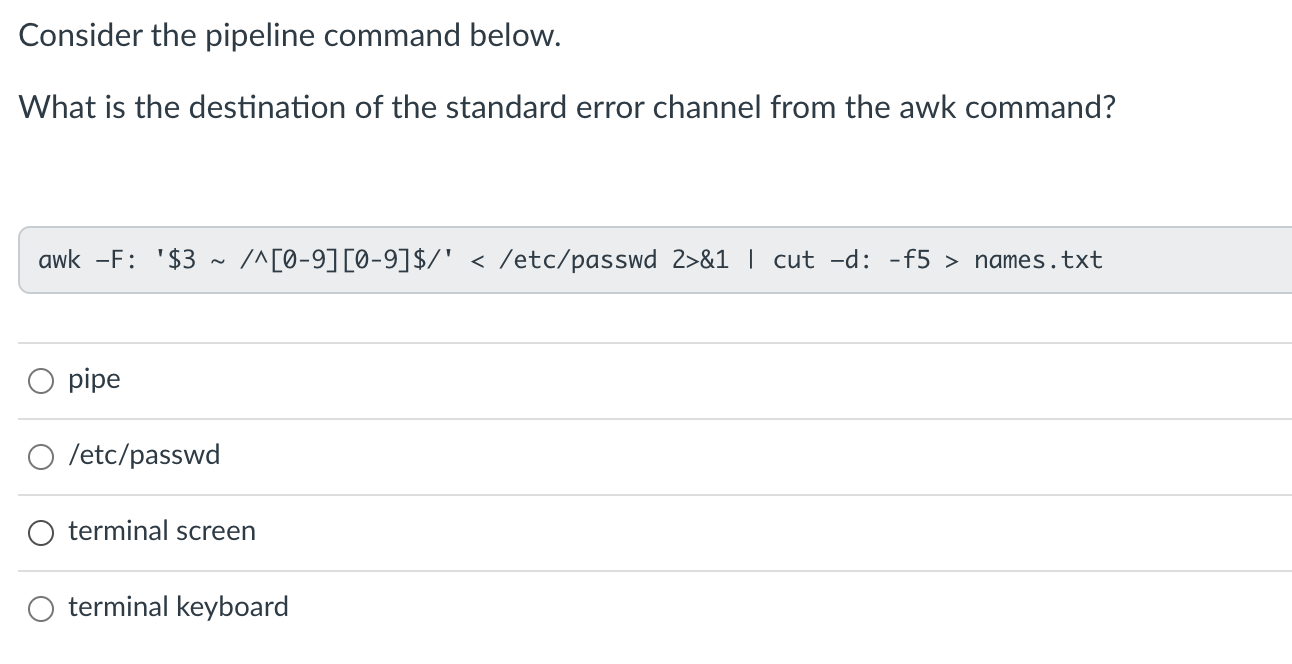The image size is (1292, 664).
Task: Click the '-f5' option in the command
Action: (909, 261)
